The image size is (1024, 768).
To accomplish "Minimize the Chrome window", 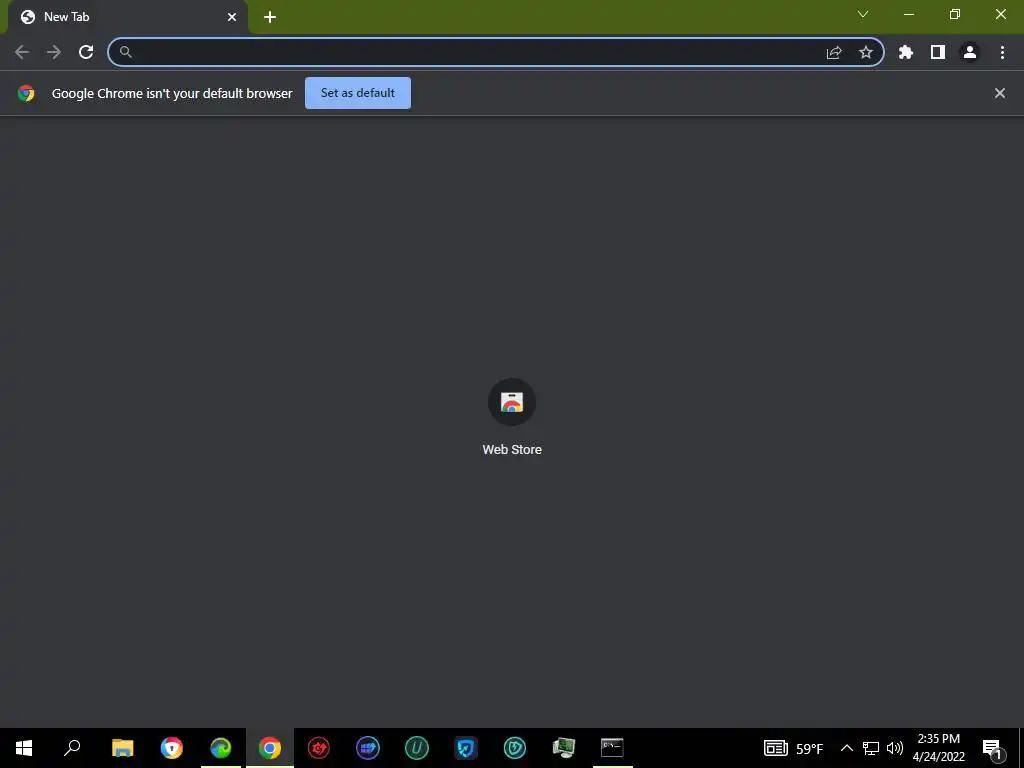I will [909, 14].
